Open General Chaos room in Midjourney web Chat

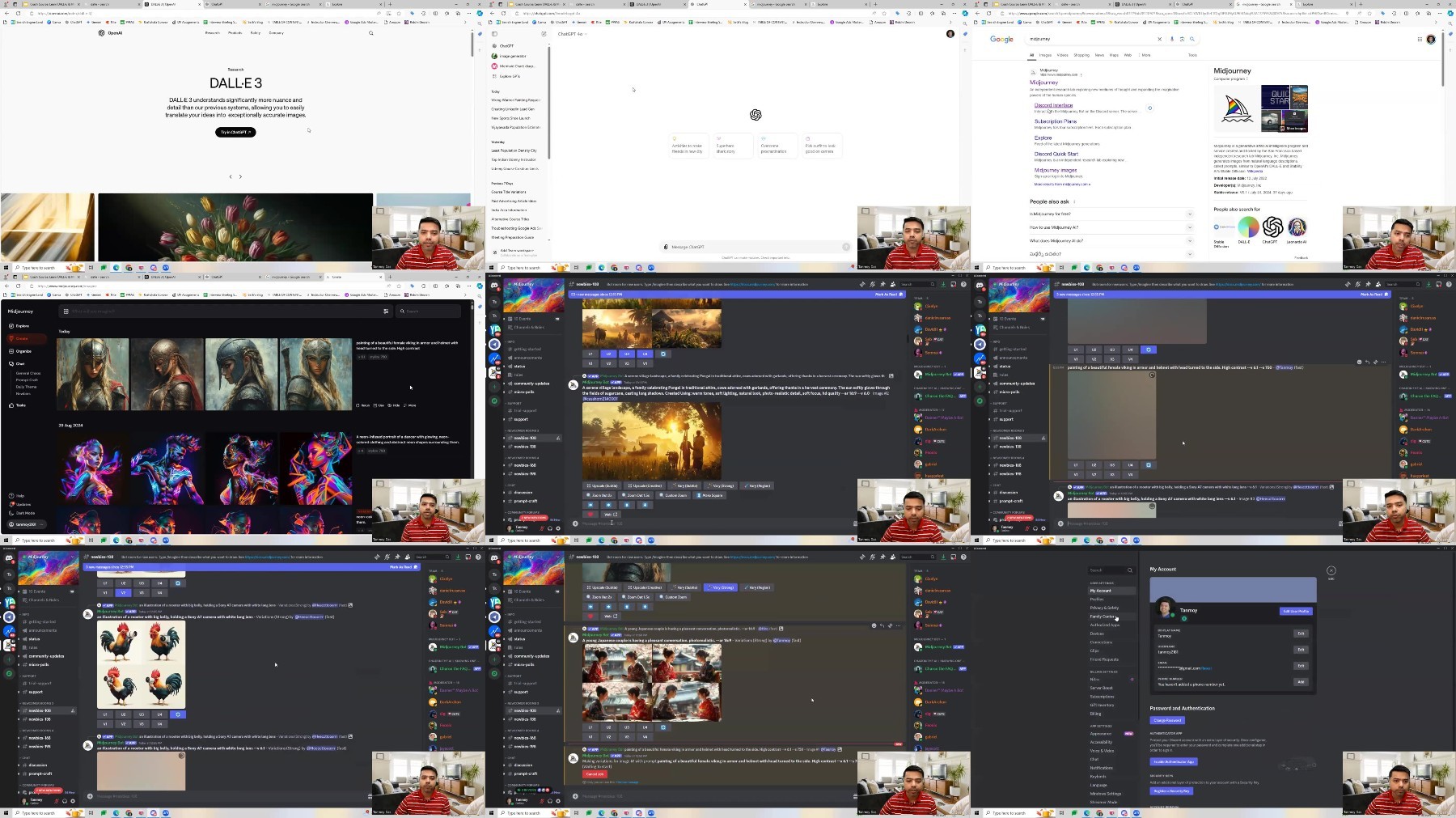point(28,374)
